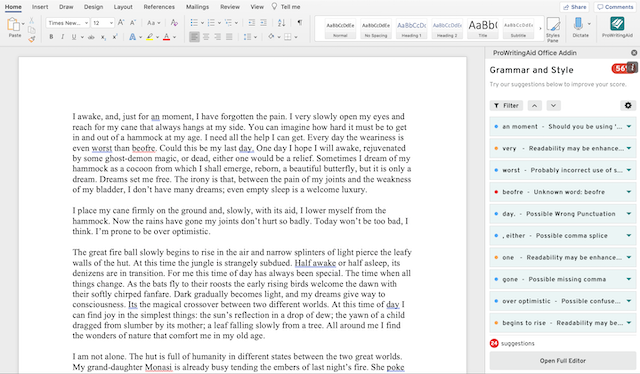Click the Increase Indent icon
This screenshot has width=640, height=374.
(263, 23)
